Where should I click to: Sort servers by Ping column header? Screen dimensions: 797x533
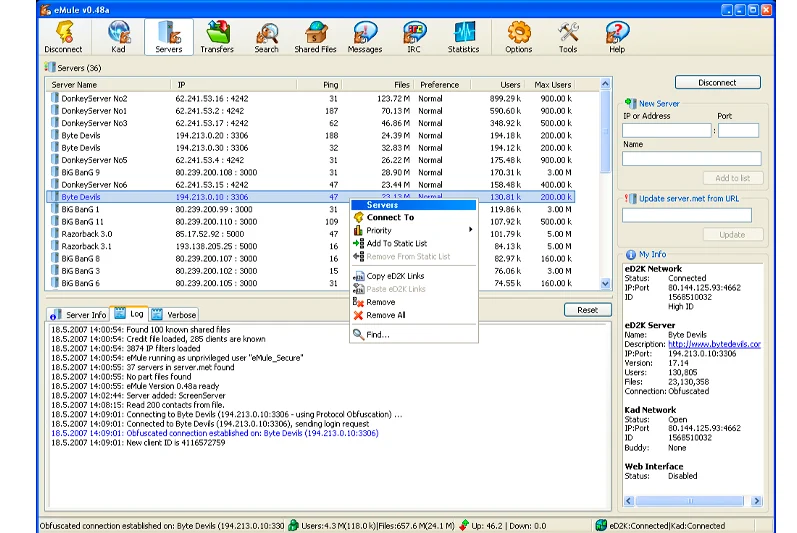pyautogui.click(x=330, y=85)
